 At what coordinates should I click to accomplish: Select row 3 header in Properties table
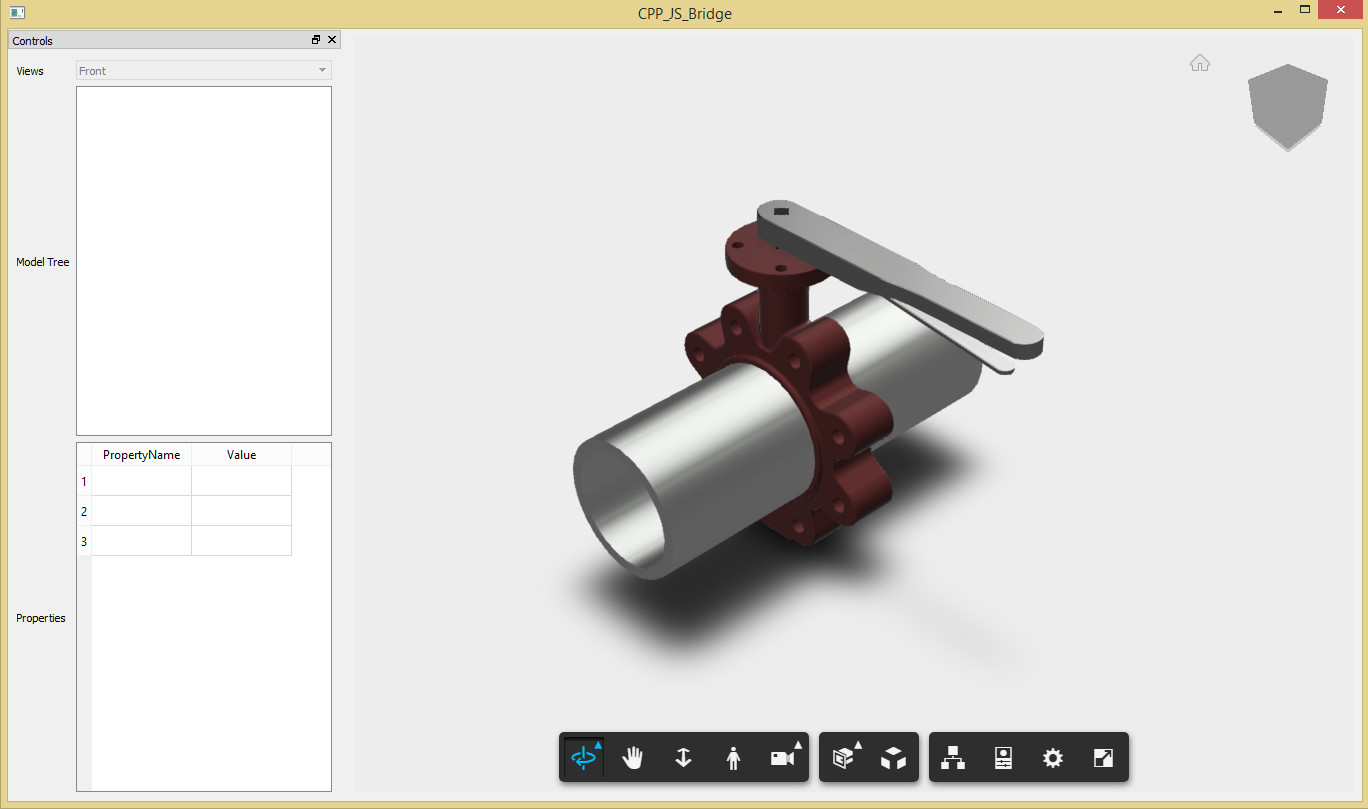pos(84,541)
